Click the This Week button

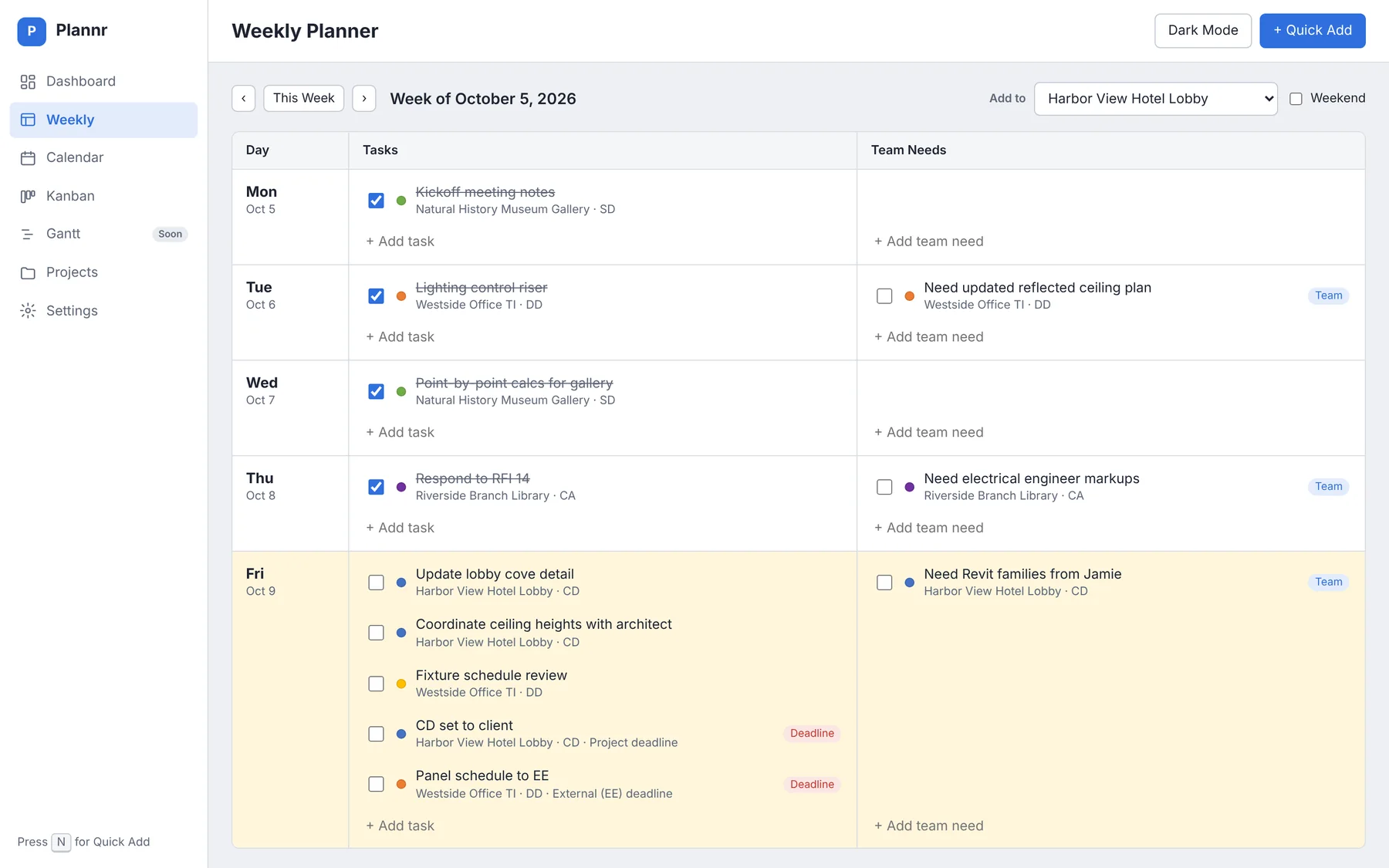304,99
